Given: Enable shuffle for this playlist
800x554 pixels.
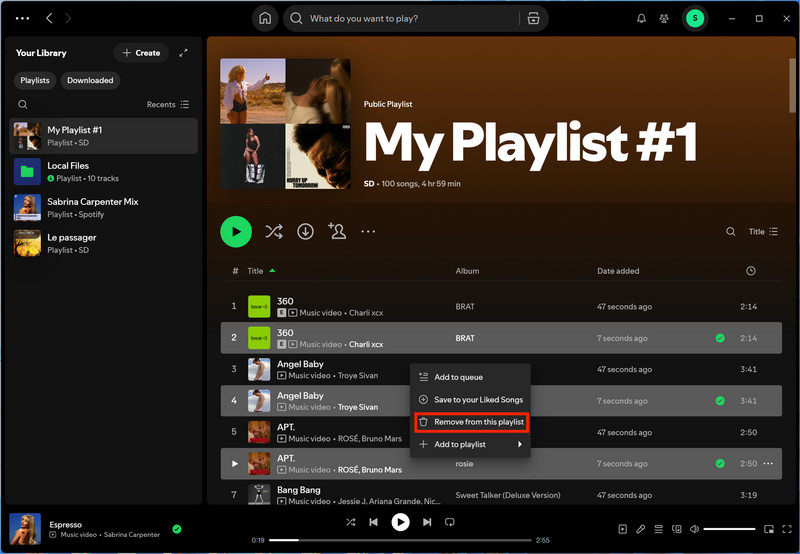Looking at the screenshot, I should point(273,232).
